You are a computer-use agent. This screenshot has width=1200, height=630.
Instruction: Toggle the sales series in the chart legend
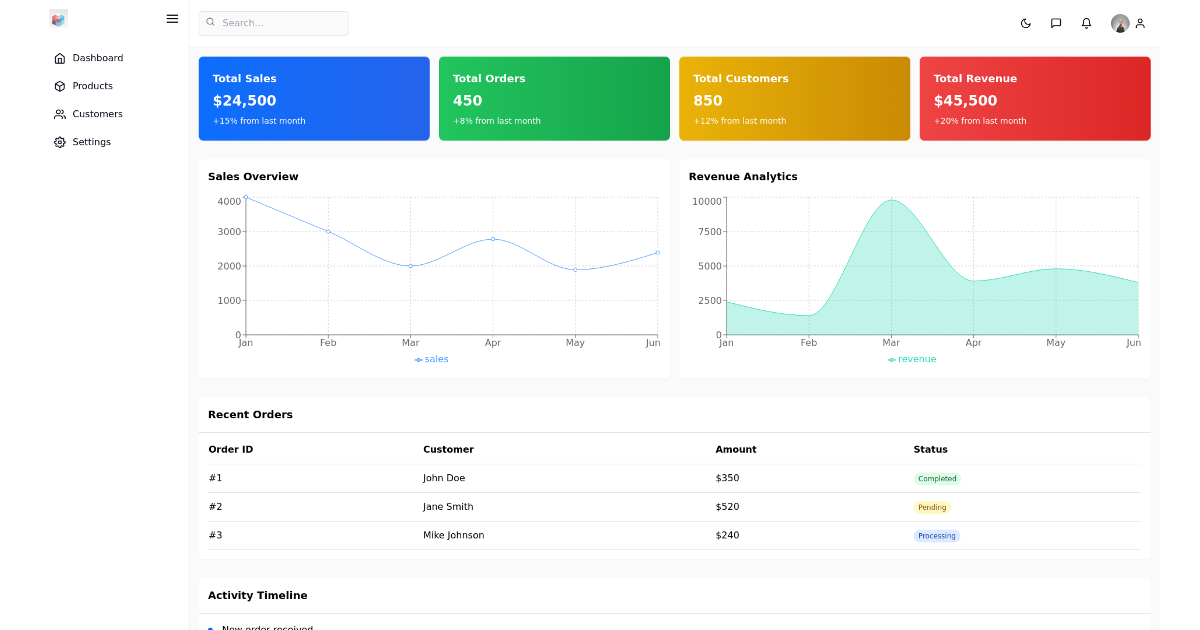pyautogui.click(x=431, y=359)
